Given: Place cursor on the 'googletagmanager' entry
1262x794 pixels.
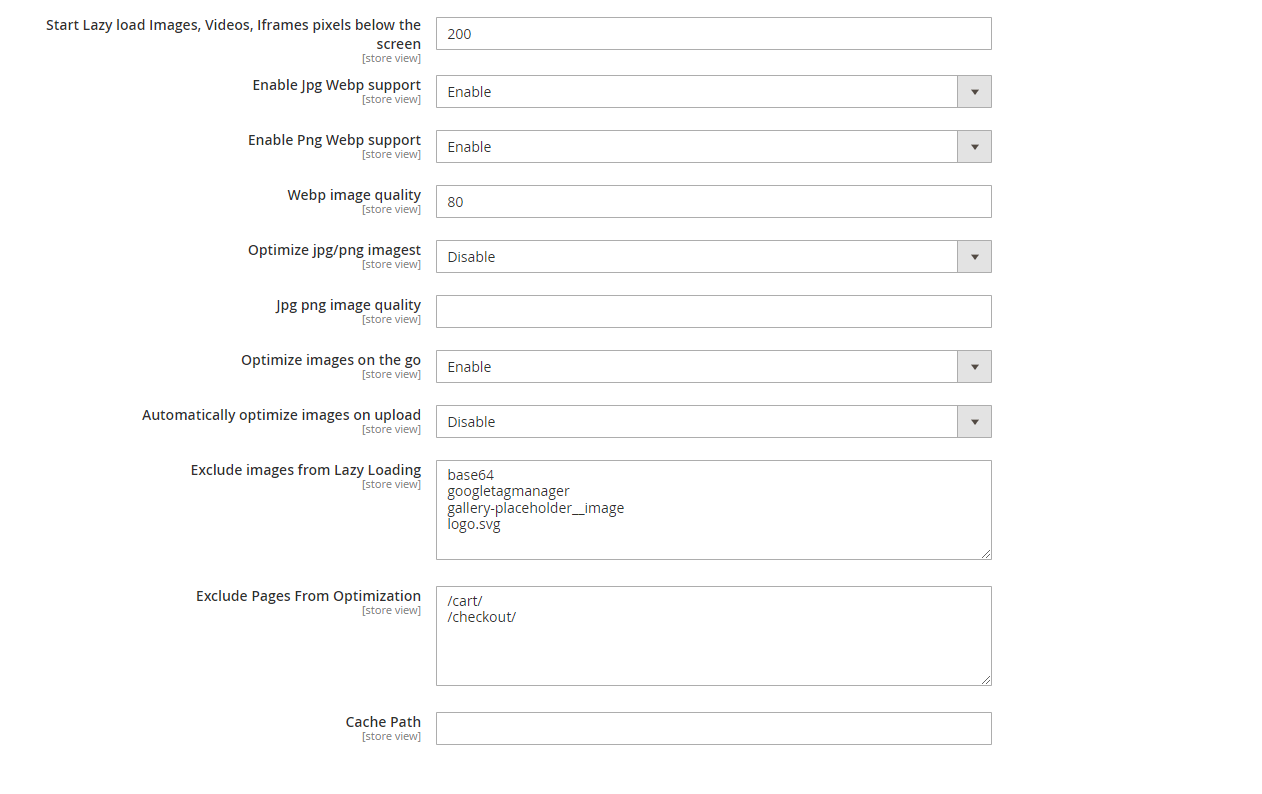Looking at the screenshot, I should click(x=508, y=491).
